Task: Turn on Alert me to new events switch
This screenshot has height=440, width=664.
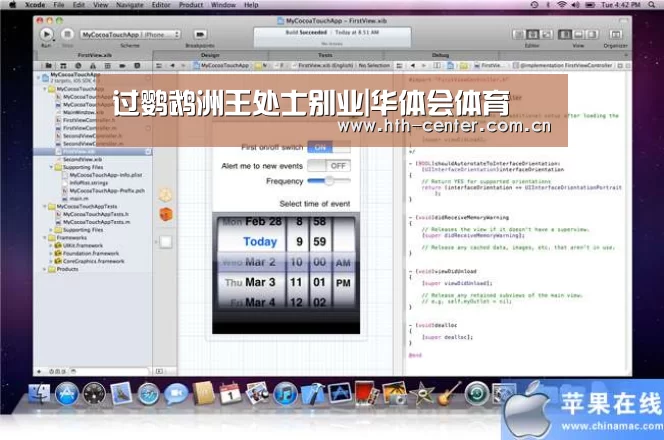Action: click(x=329, y=166)
